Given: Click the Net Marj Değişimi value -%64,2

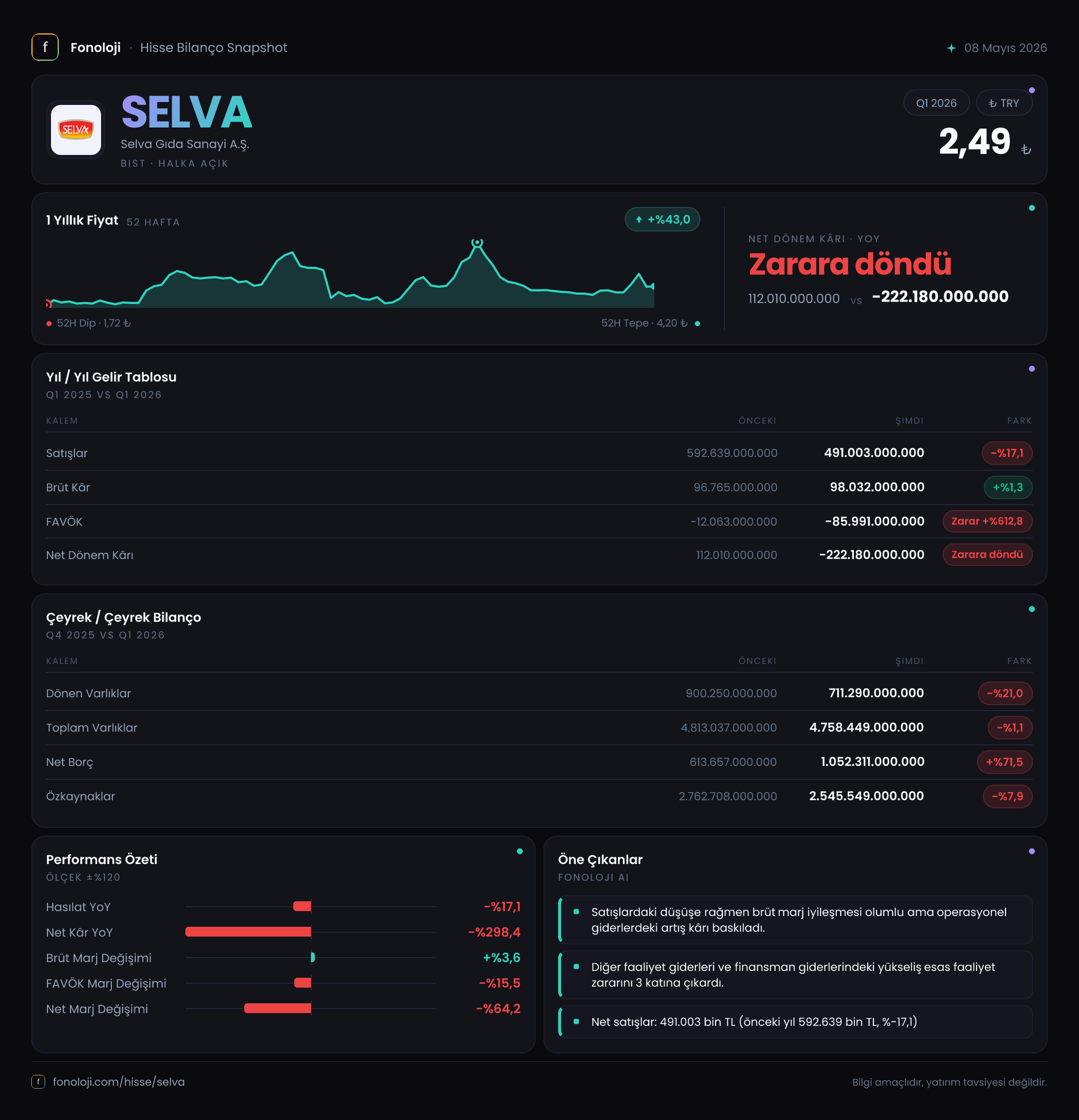Looking at the screenshot, I should (498, 1009).
